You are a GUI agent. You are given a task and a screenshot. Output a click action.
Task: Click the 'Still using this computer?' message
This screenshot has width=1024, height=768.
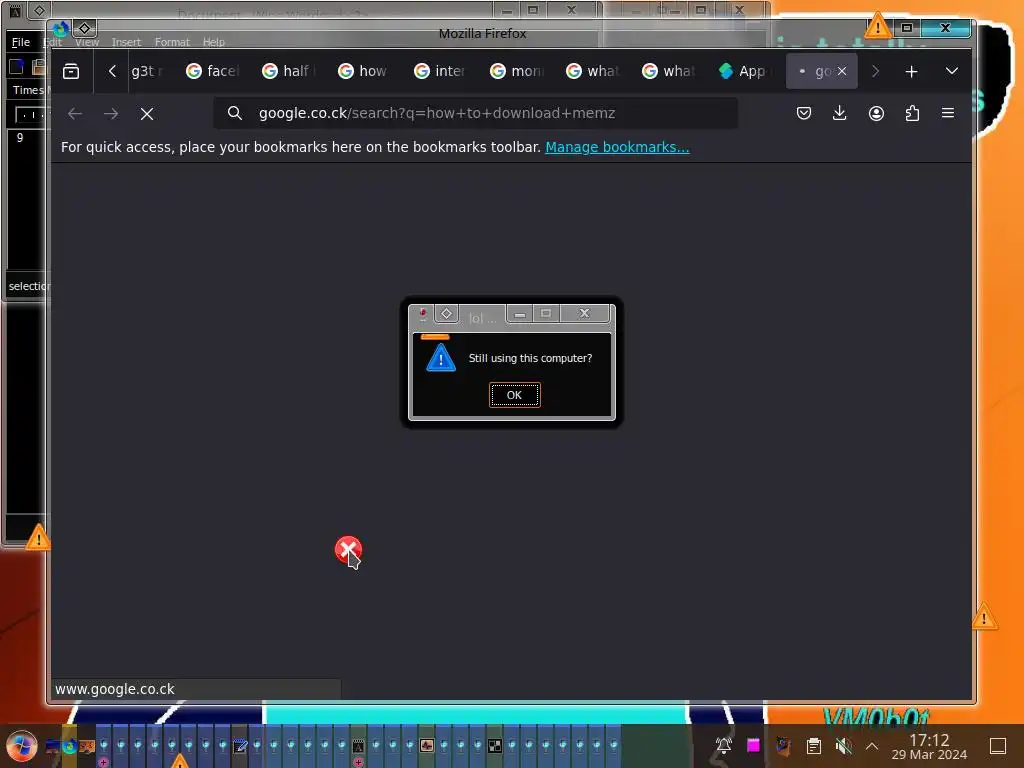[x=530, y=358]
